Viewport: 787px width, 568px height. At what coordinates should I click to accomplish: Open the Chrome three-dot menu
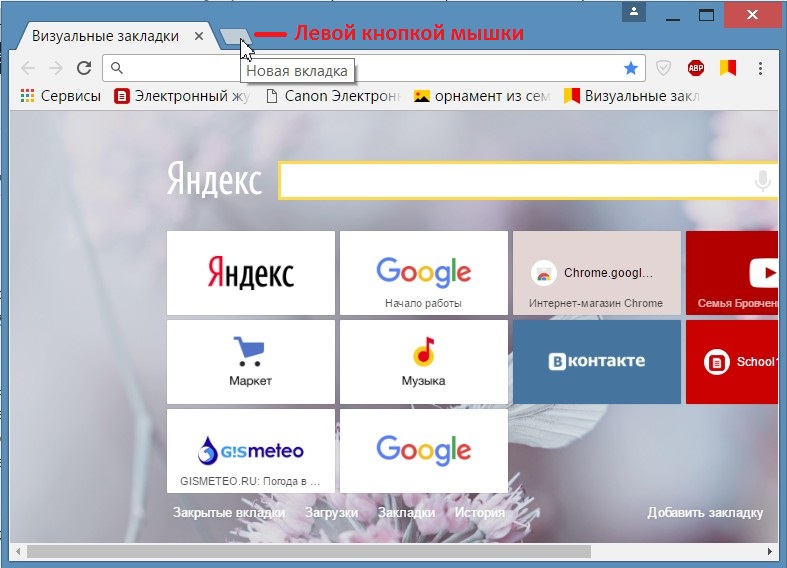point(760,68)
